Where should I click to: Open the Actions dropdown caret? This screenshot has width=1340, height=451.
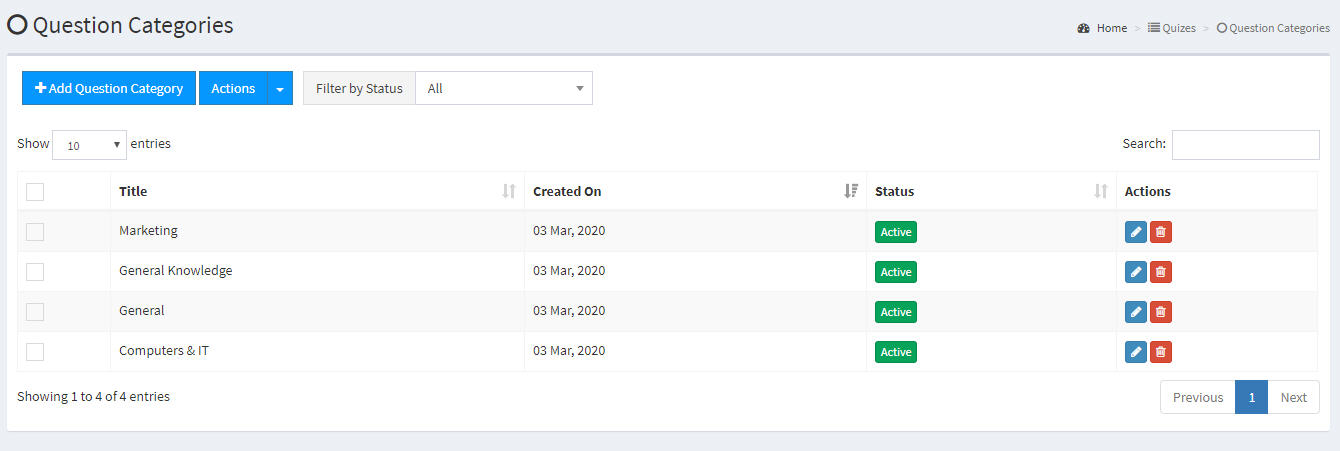280,88
